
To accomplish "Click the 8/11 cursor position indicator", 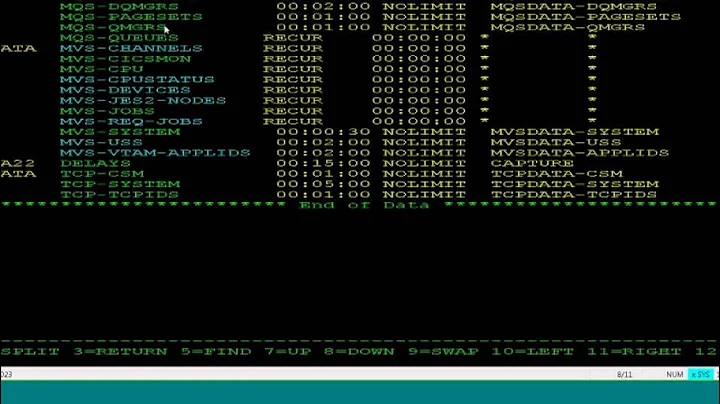I will point(624,375).
